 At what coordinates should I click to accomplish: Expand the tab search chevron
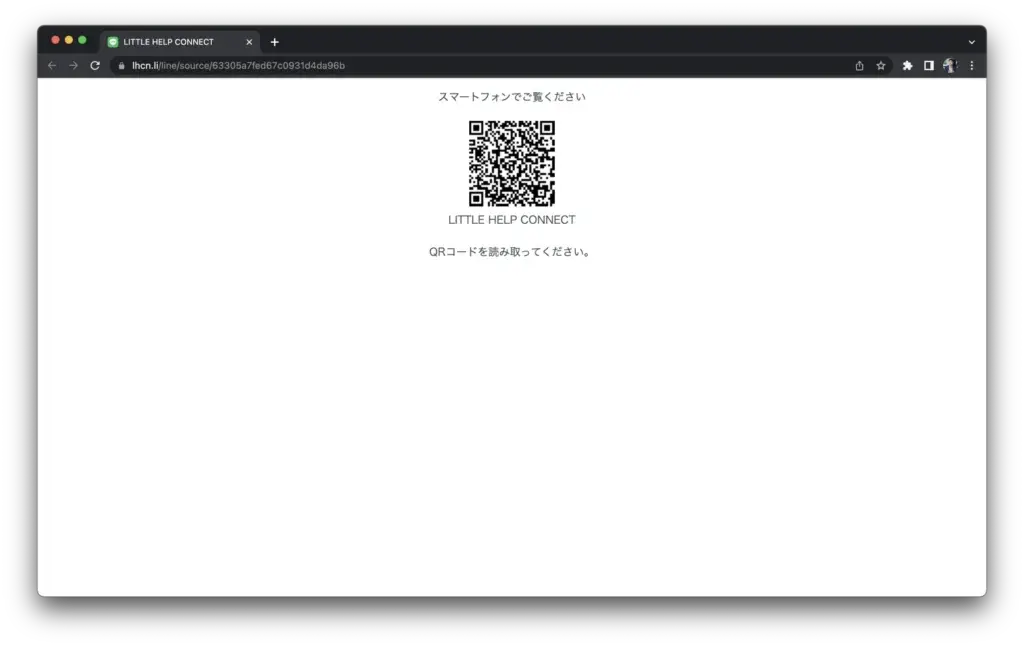[971, 42]
